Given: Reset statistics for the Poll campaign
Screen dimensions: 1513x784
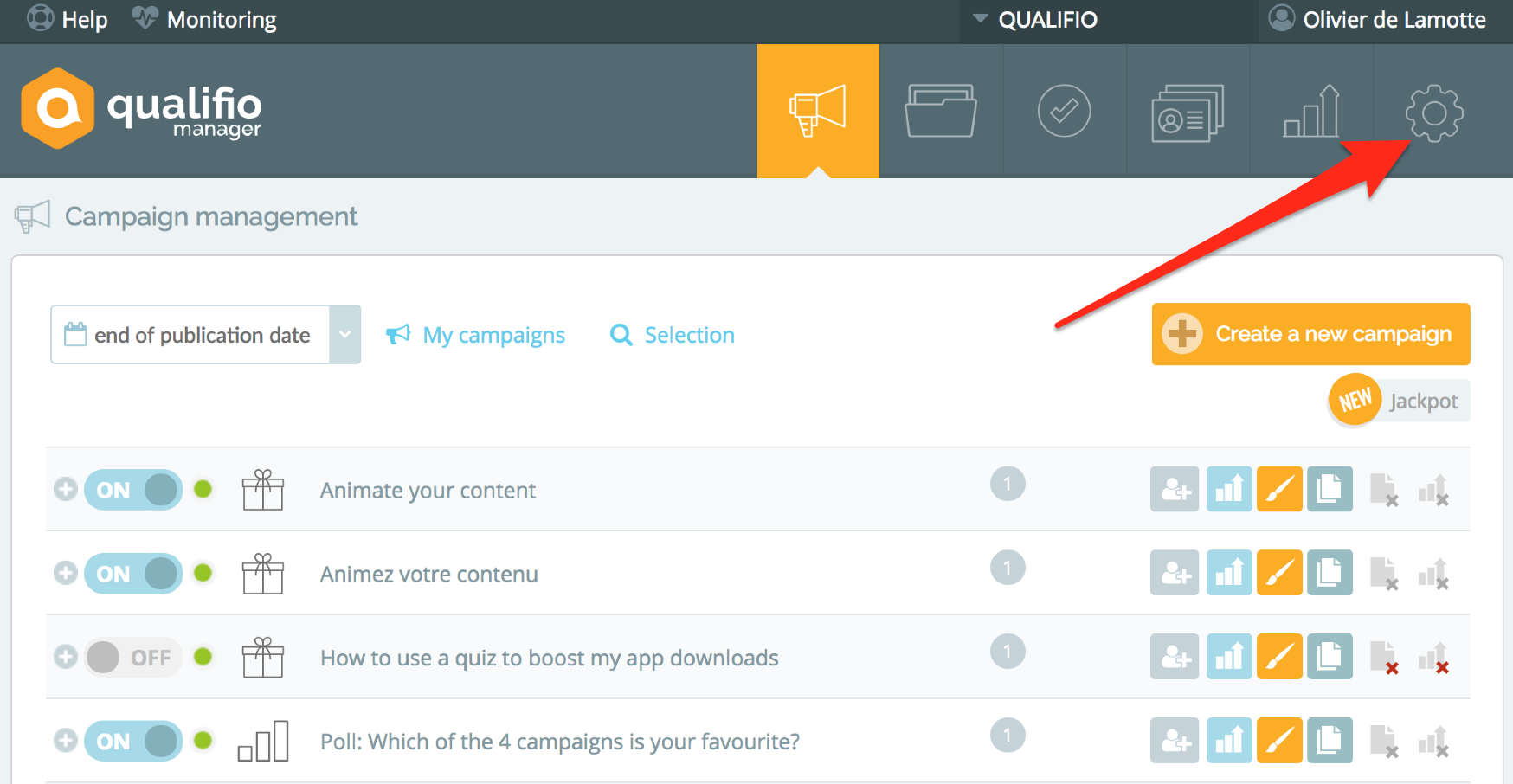Looking at the screenshot, I should (x=1434, y=742).
